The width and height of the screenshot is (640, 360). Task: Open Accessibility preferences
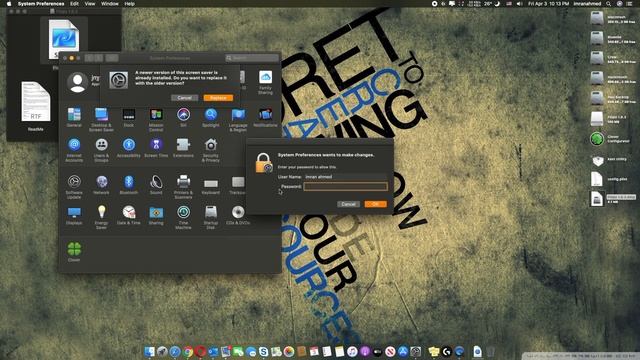(129, 148)
